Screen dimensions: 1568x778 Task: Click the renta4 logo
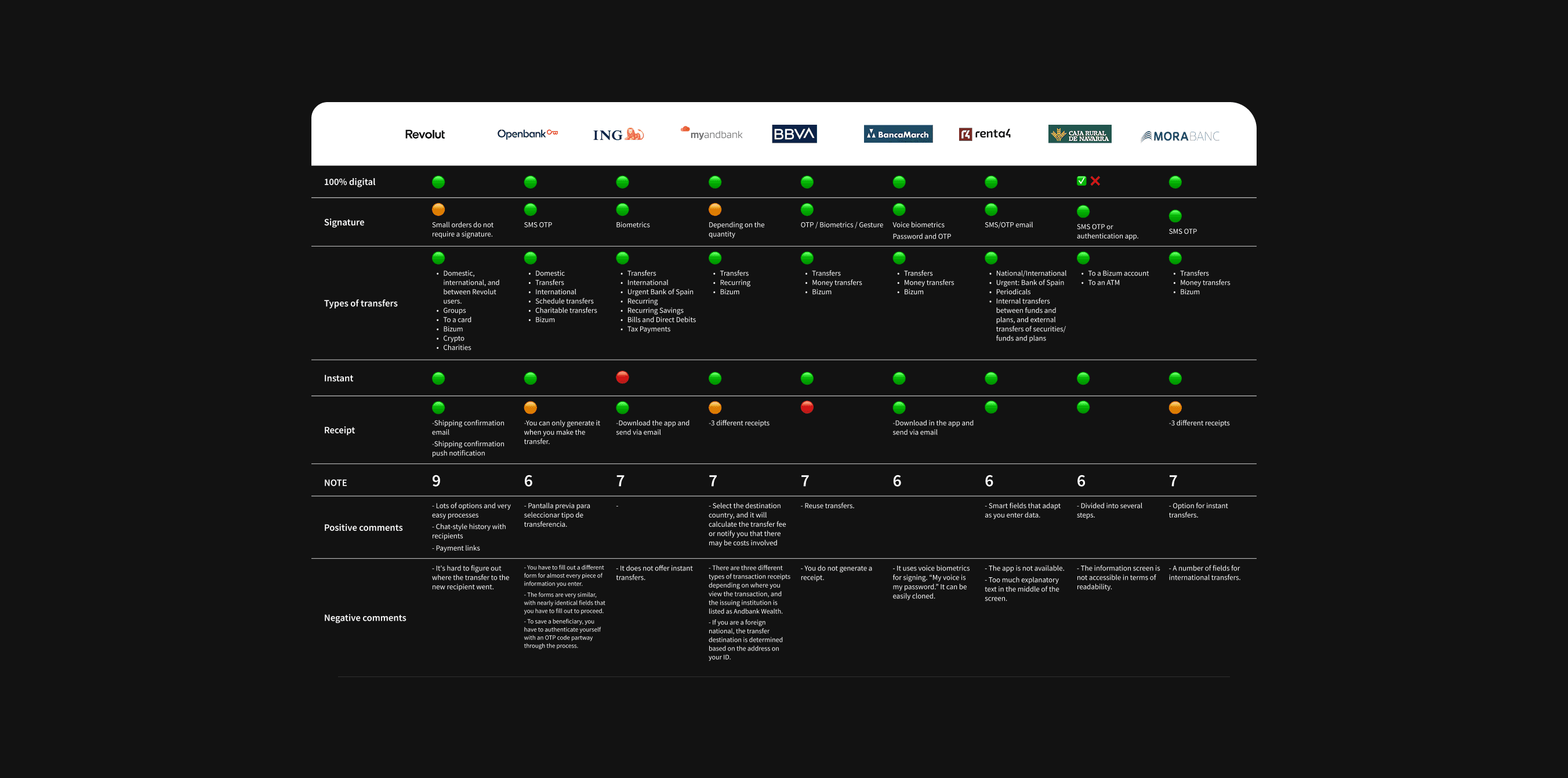click(x=984, y=134)
